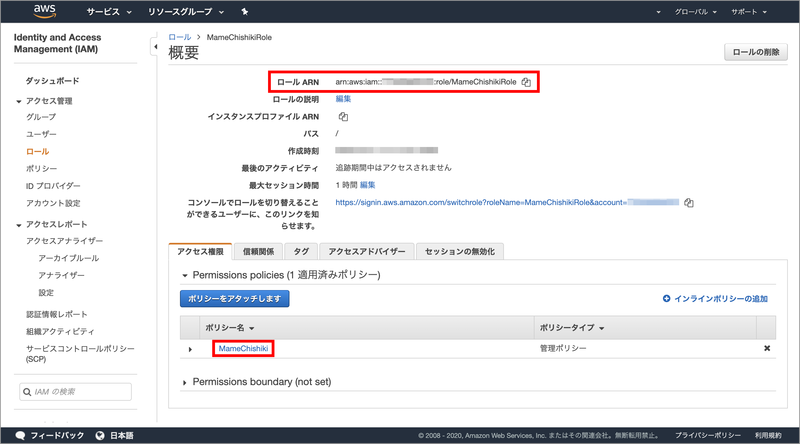Switch to the セッションの無効化 tab
The width and height of the screenshot is (800, 444).
pos(460,252)
